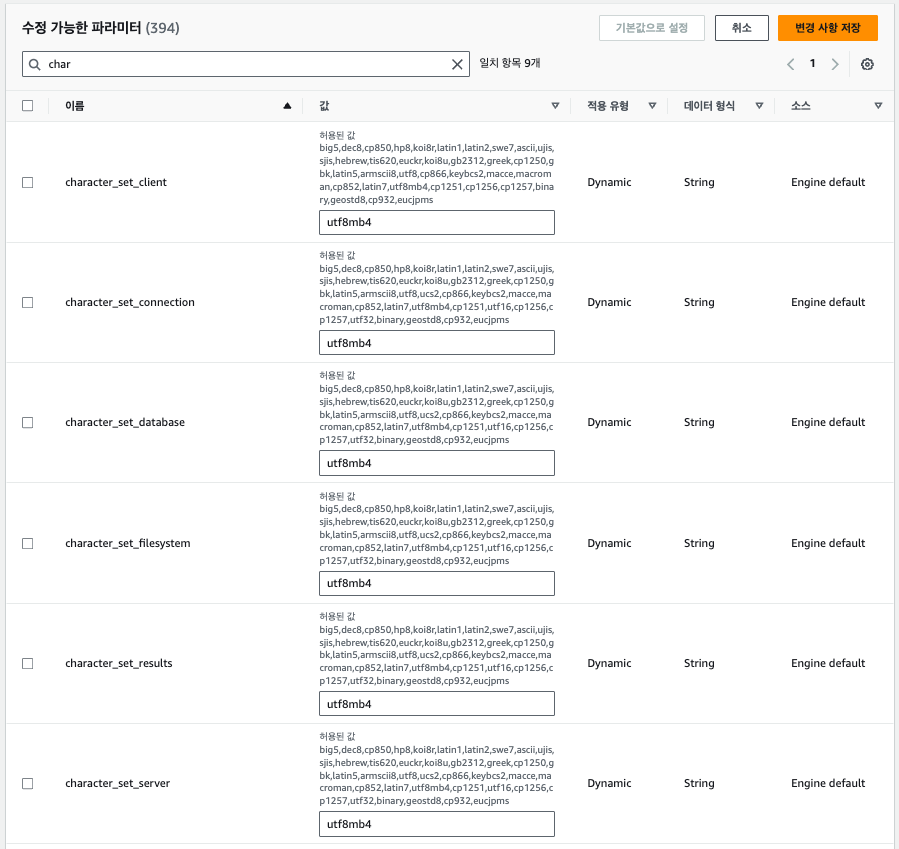Click the 일치 항목 9개 match count text
Screen dimensions: 899x849
click(x=510, y=63)
